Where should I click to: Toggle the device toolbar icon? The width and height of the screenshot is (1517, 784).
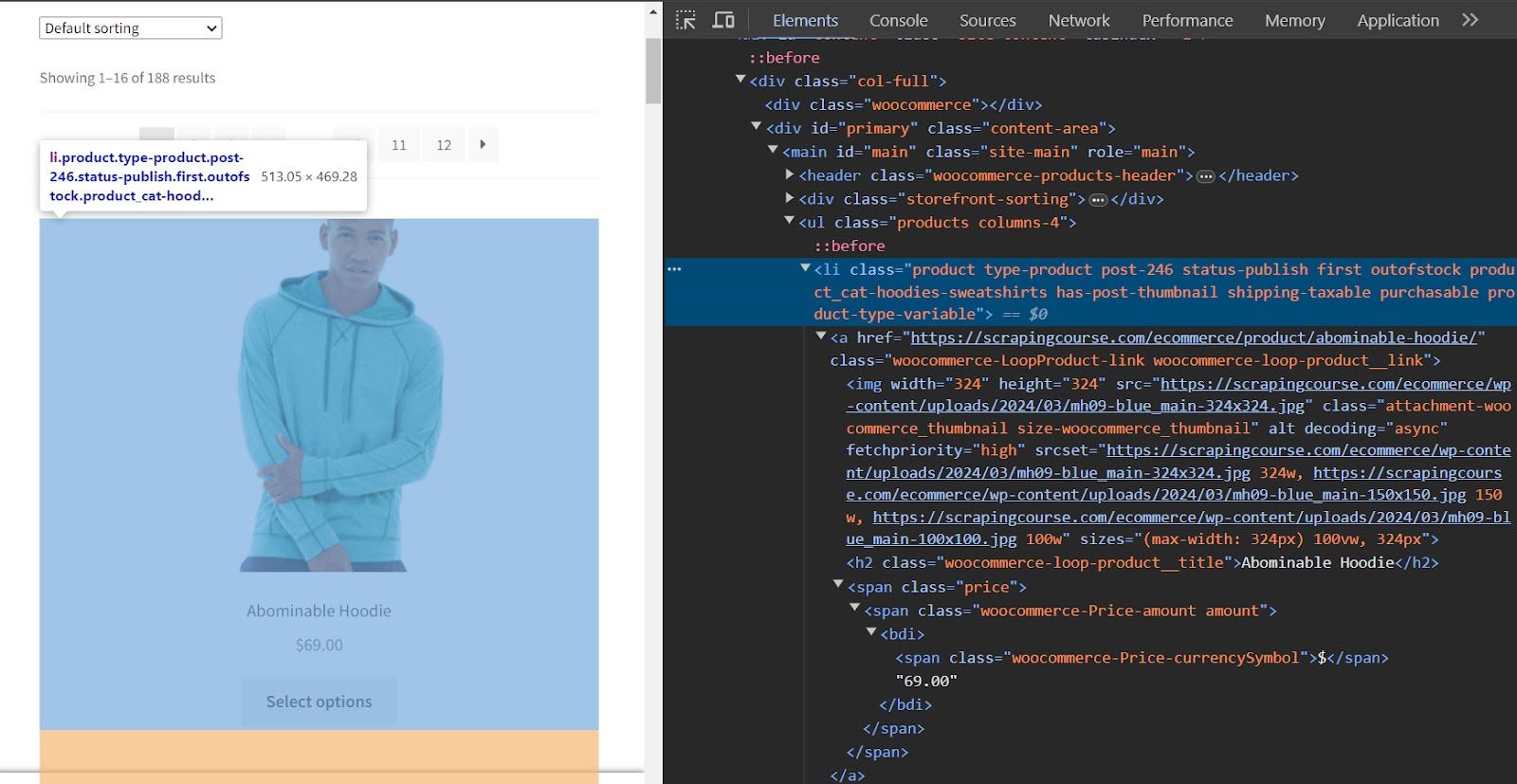point(723,20)
